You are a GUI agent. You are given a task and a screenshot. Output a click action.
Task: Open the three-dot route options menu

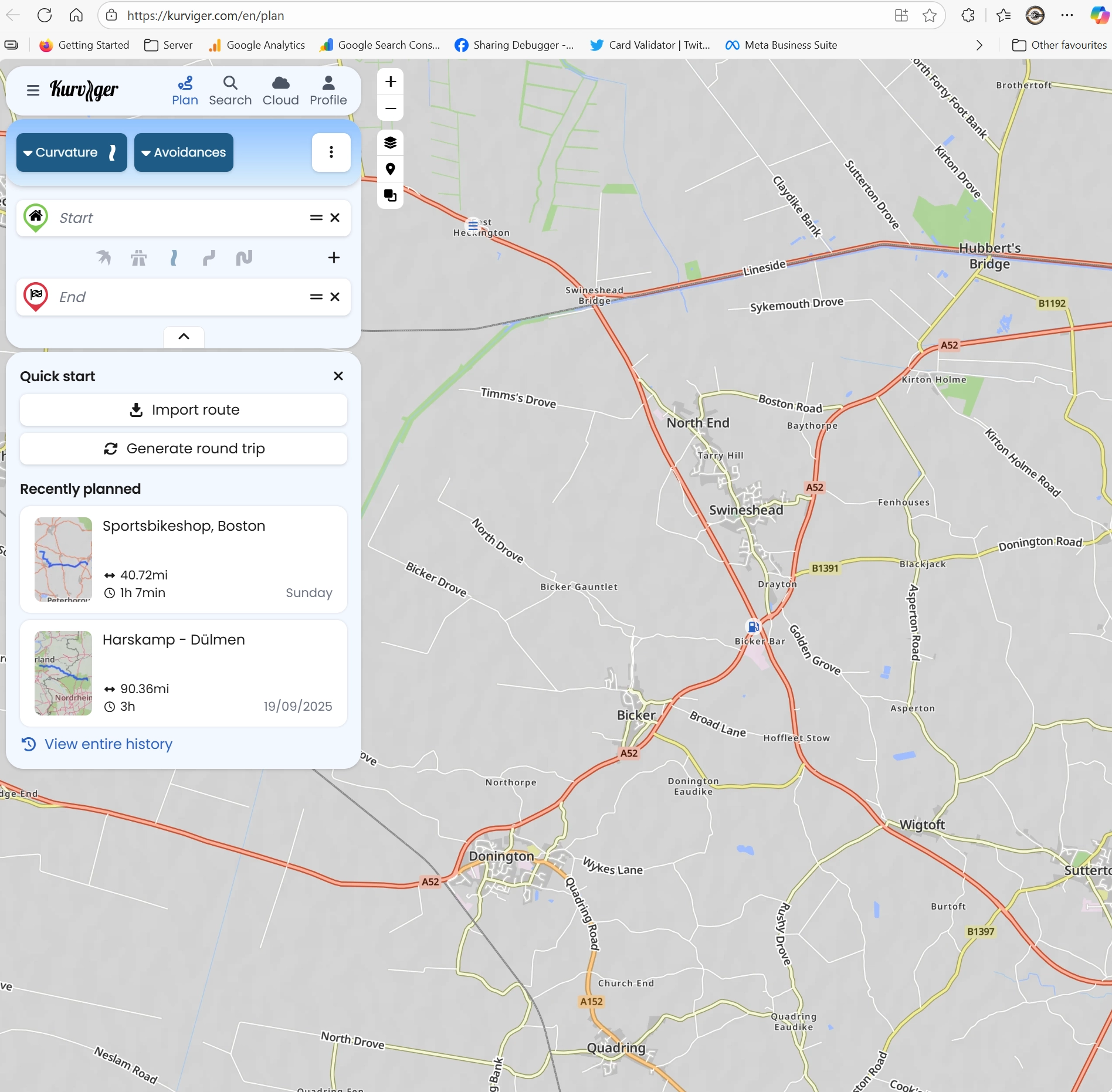click(331, 152)
